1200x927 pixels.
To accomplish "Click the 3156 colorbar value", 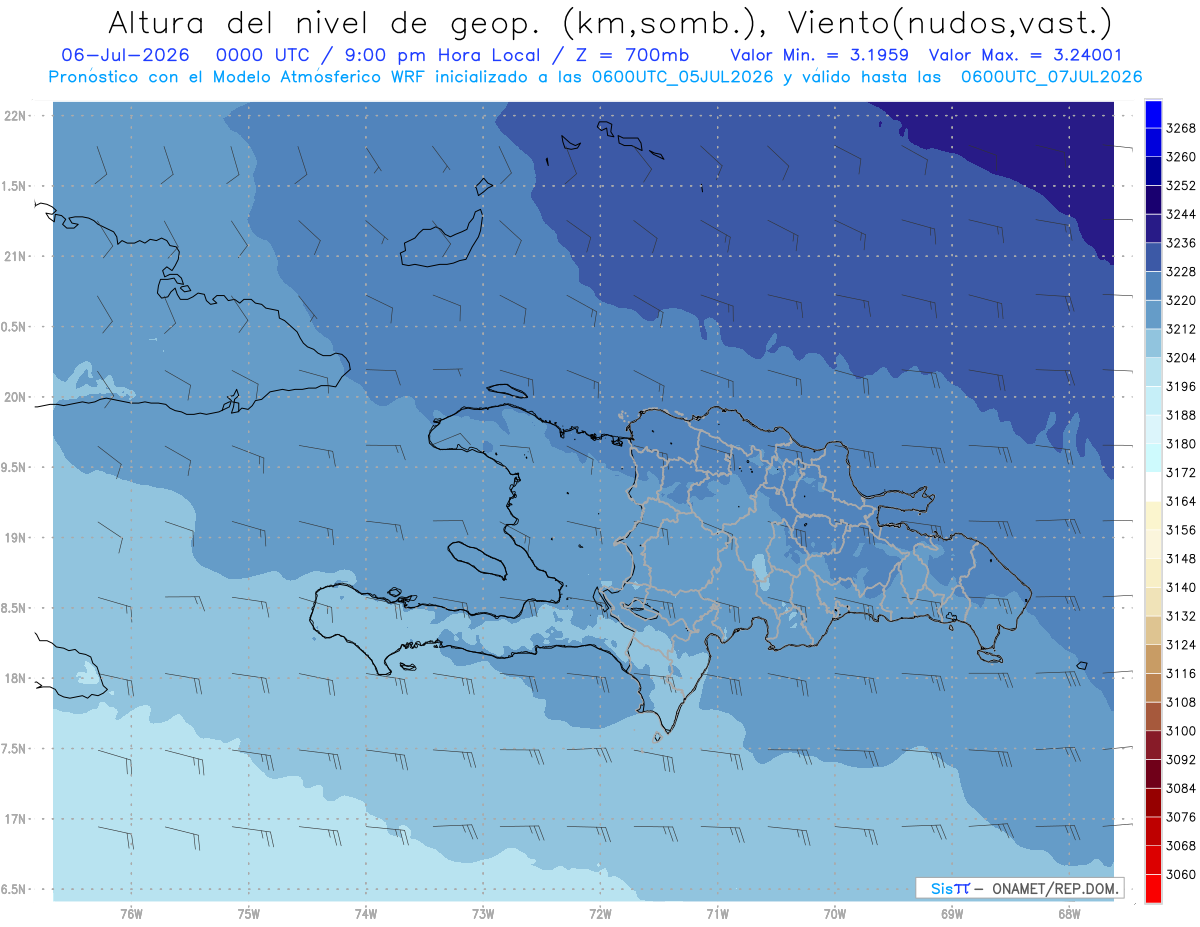I will coord(1182,530).
